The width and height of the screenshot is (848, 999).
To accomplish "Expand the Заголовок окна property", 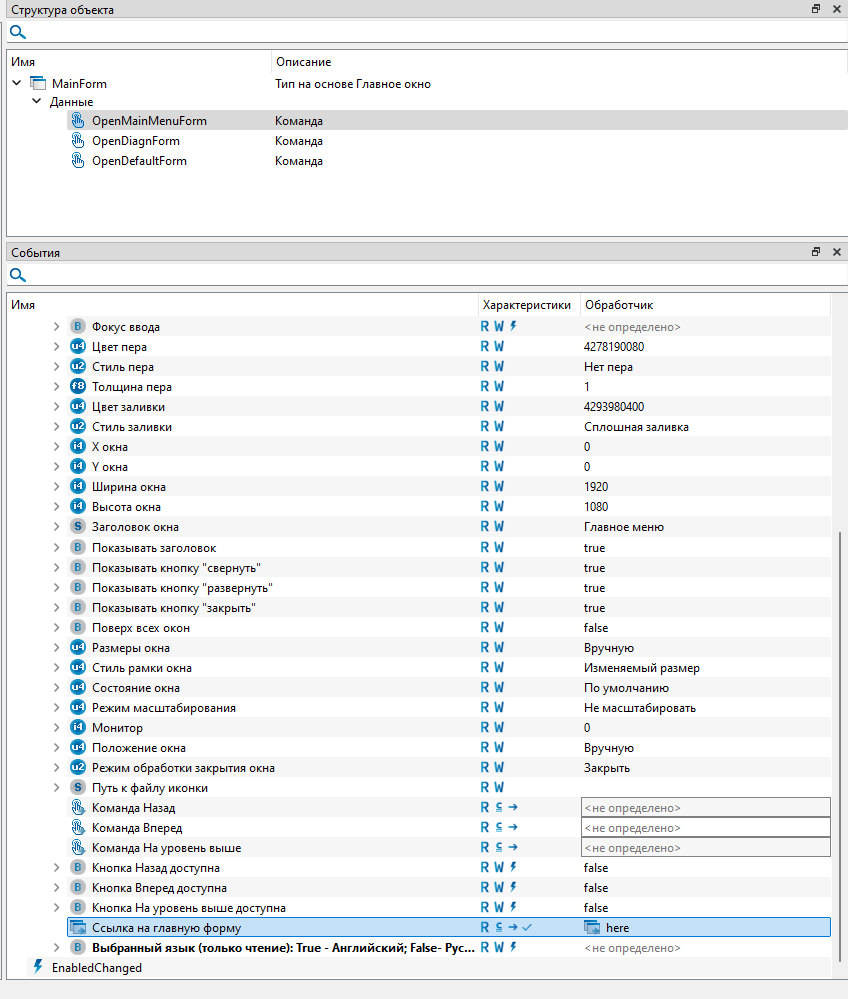I will coord(57,527).
